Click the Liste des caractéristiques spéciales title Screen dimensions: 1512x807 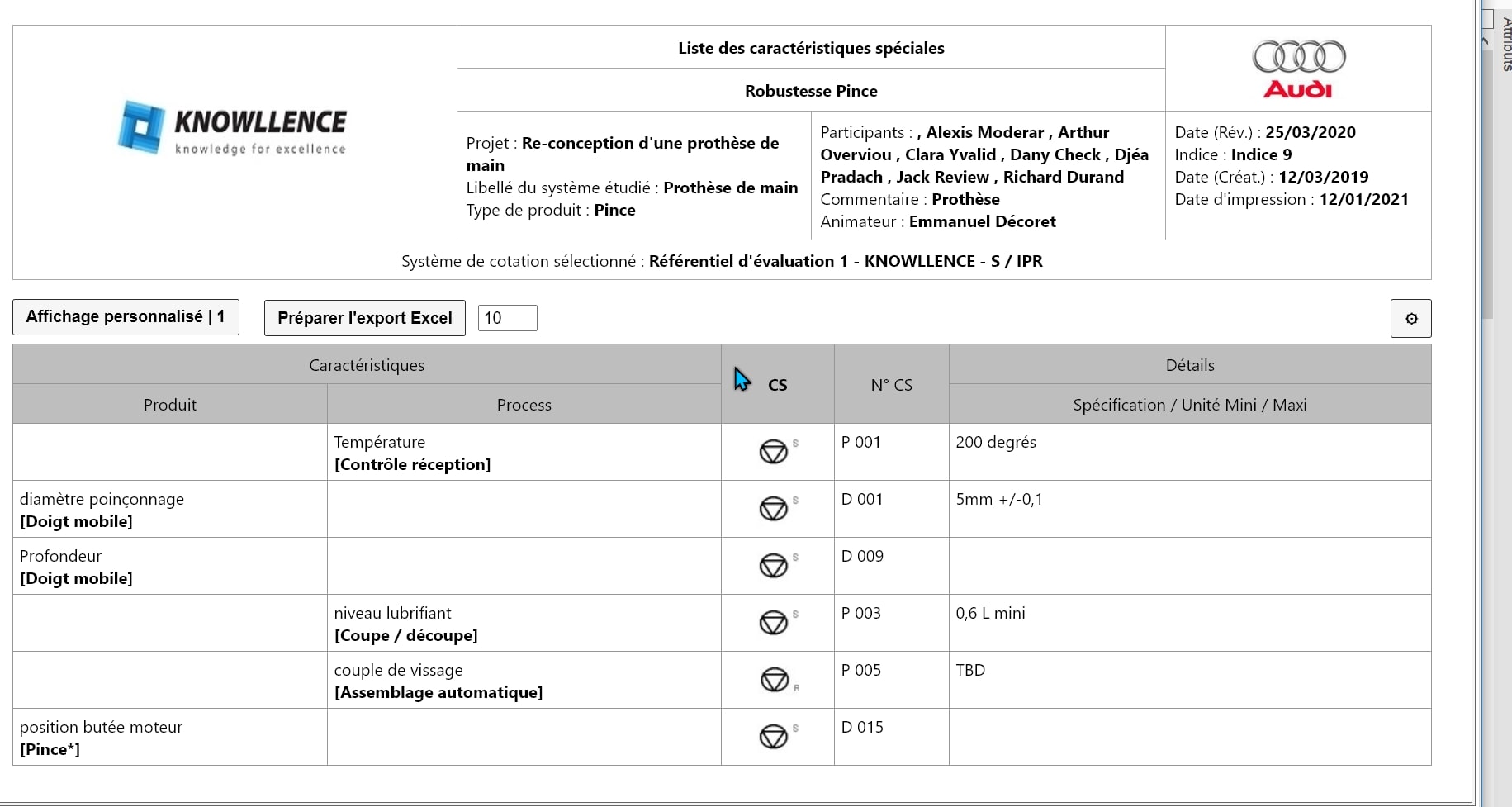[x=811, y=48]
